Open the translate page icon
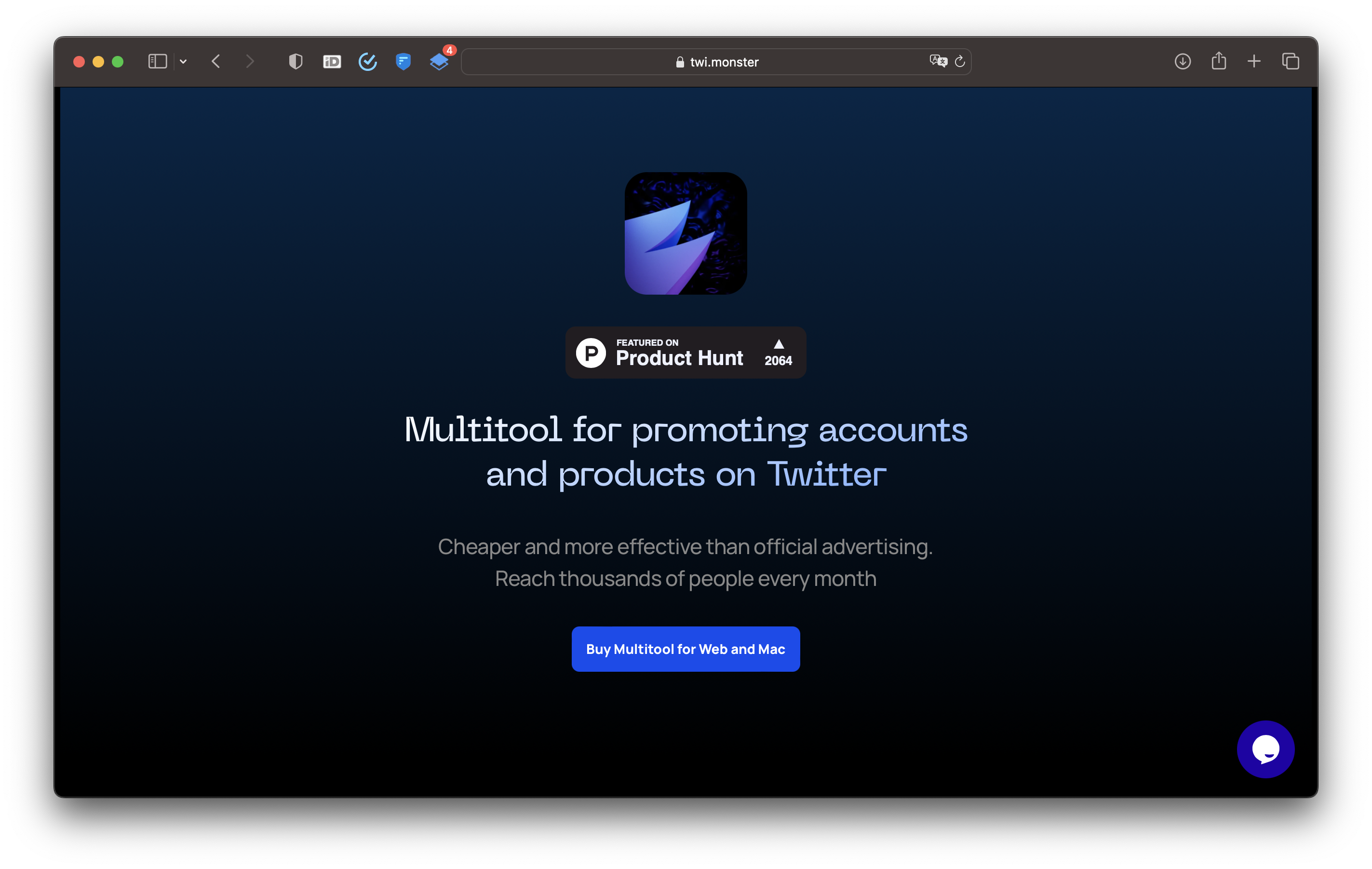Viewport: 1372px width, 869px height. 938,61
